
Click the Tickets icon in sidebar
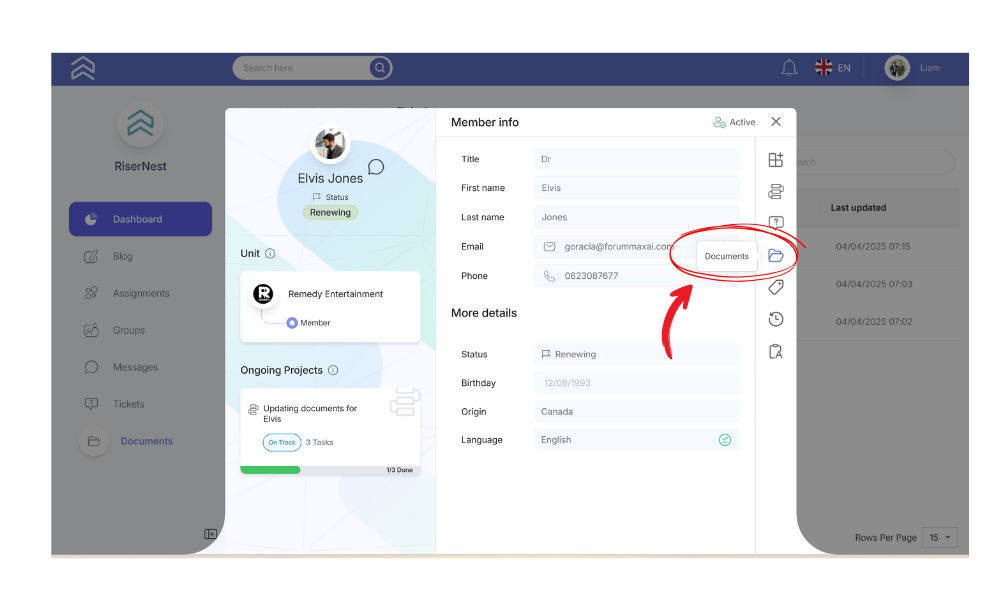click(91, 404)
